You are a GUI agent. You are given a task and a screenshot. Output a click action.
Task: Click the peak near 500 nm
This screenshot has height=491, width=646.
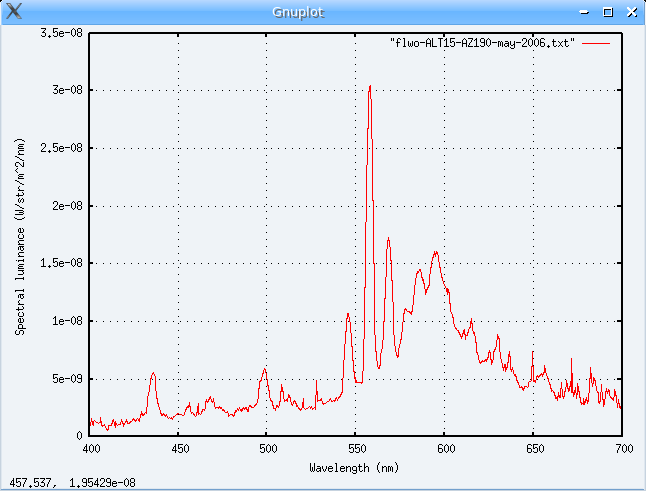pyautogui.click(x=265, y=370)
